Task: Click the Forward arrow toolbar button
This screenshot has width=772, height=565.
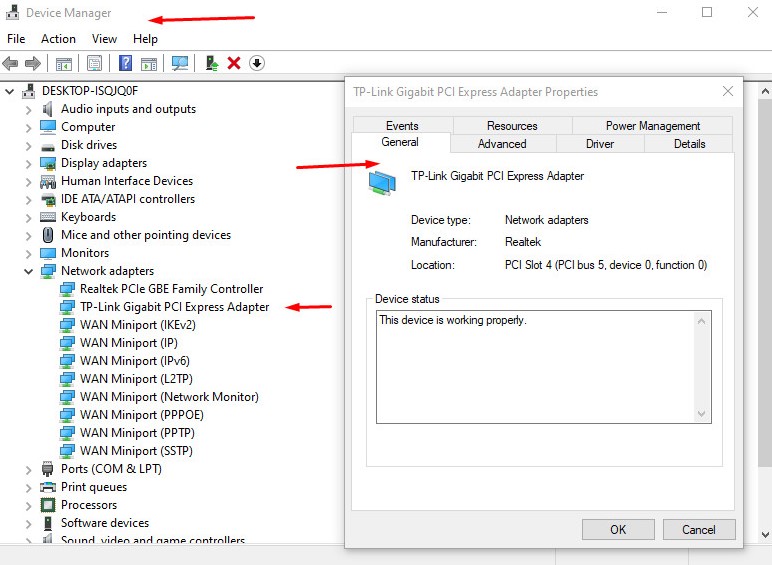Action: click(32, 63)
